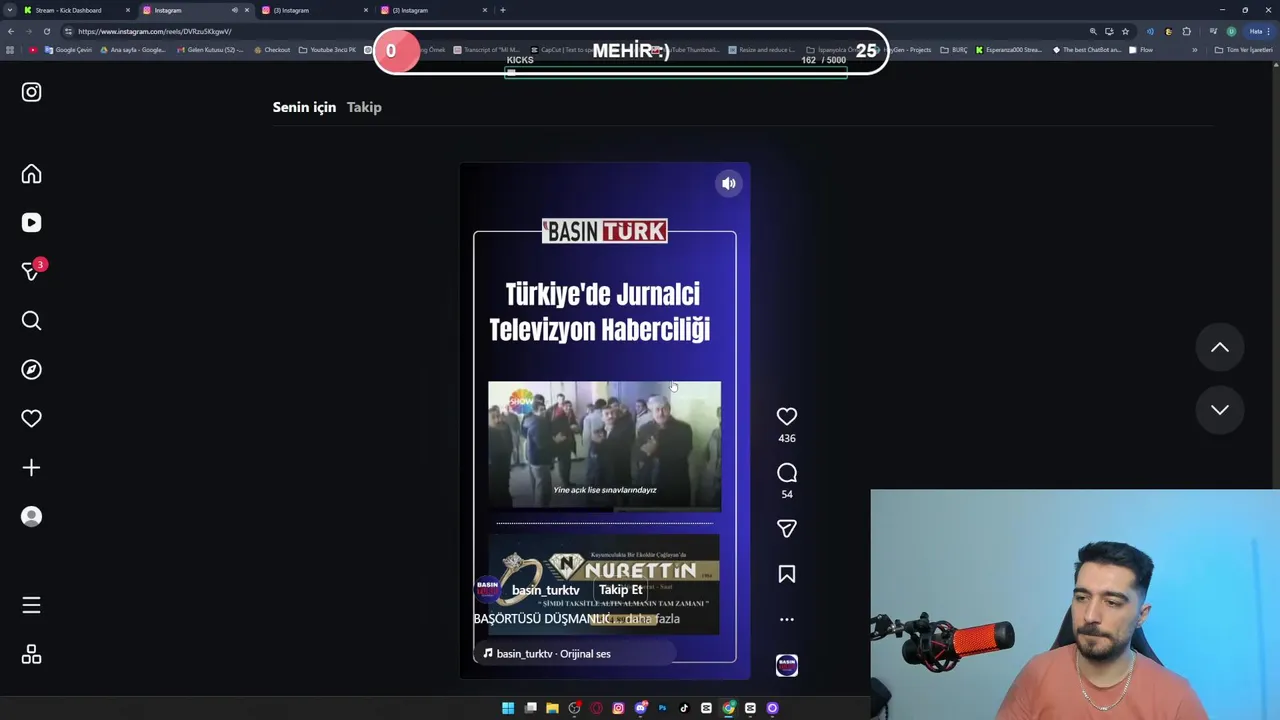
Task: Open comments with 54 replies
Action: (787, 473)
